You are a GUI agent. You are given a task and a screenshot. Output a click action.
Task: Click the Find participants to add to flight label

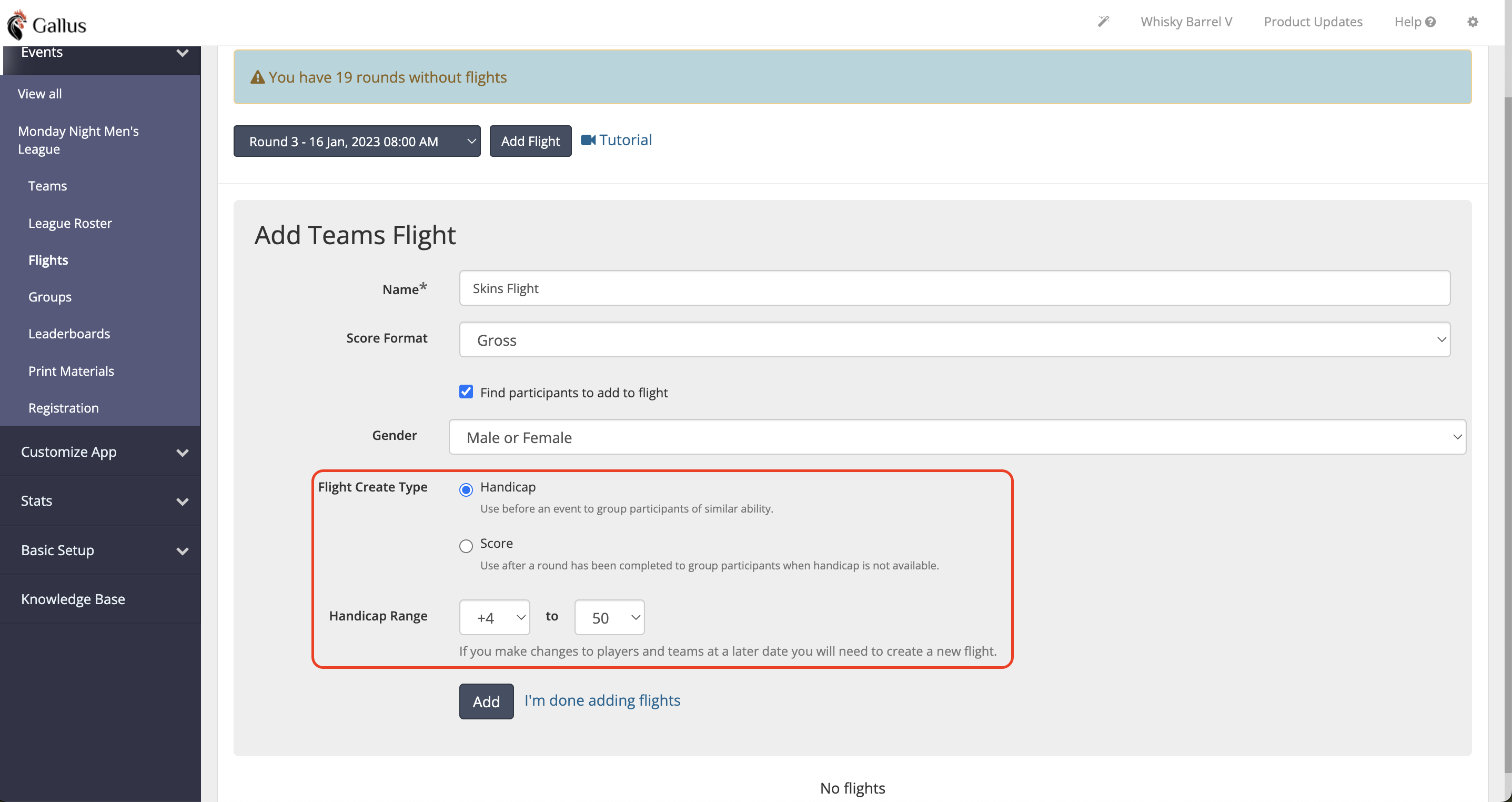click(573, 392)
